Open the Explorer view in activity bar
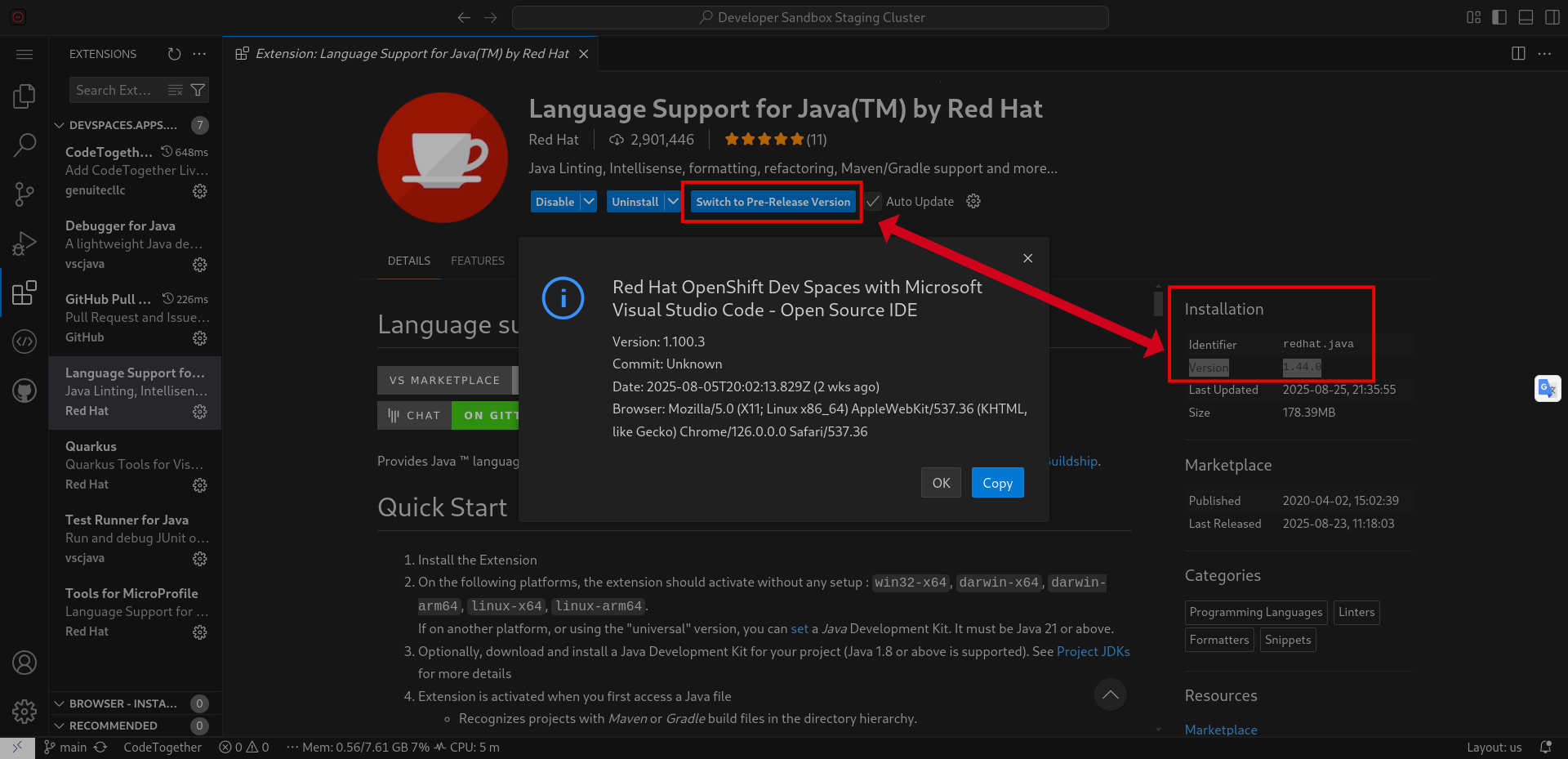 coord(24,96)
